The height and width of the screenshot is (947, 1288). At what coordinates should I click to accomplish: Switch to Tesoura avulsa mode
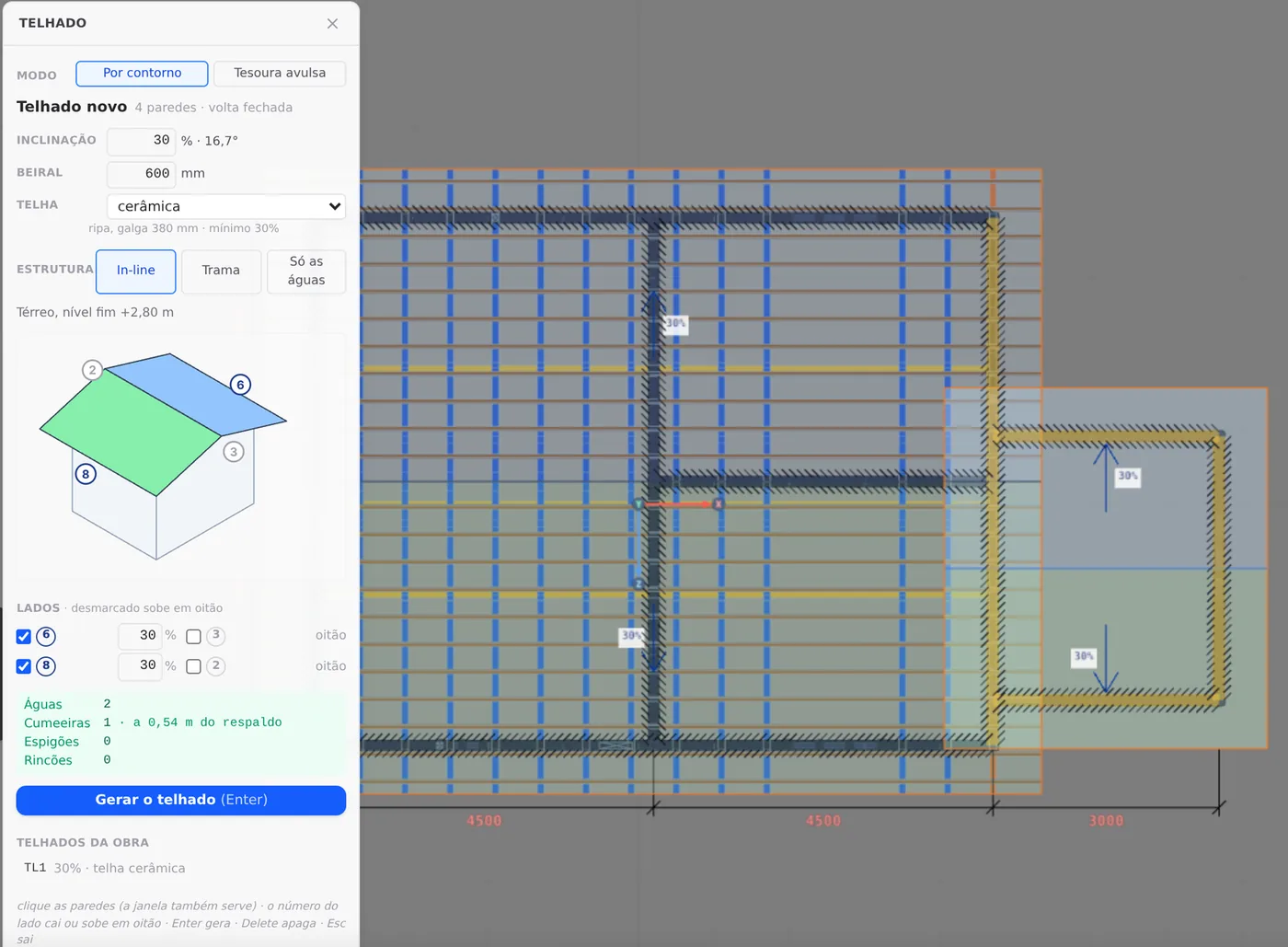click(280, 74)
